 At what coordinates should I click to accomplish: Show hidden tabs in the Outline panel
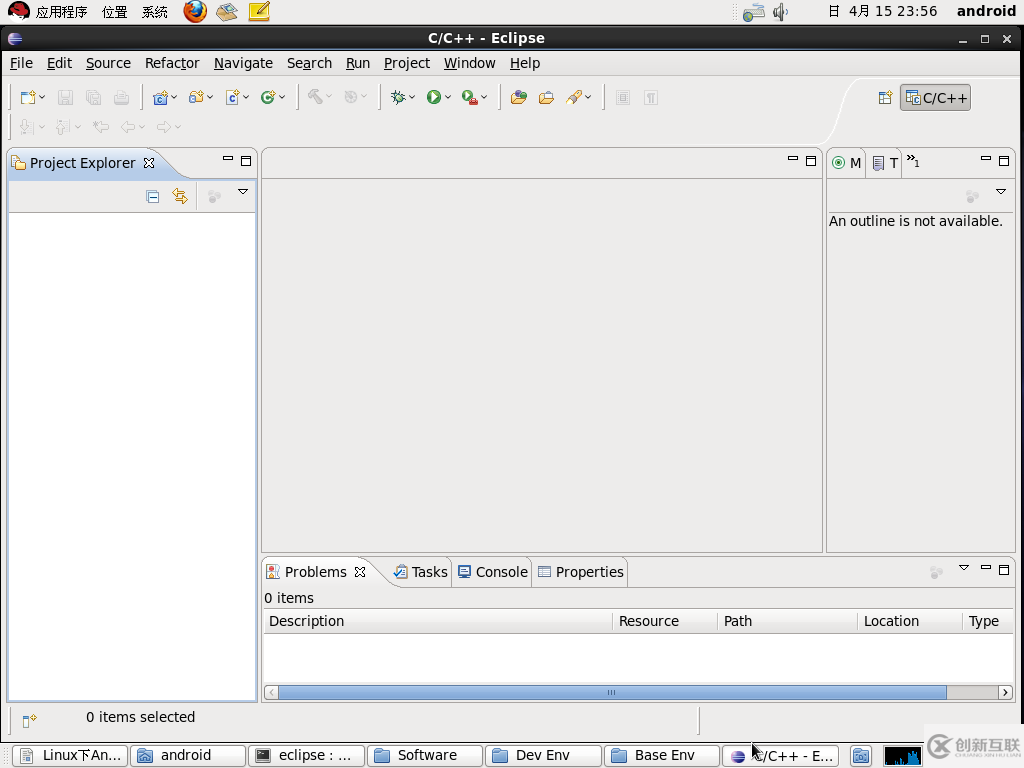point(913,161)
